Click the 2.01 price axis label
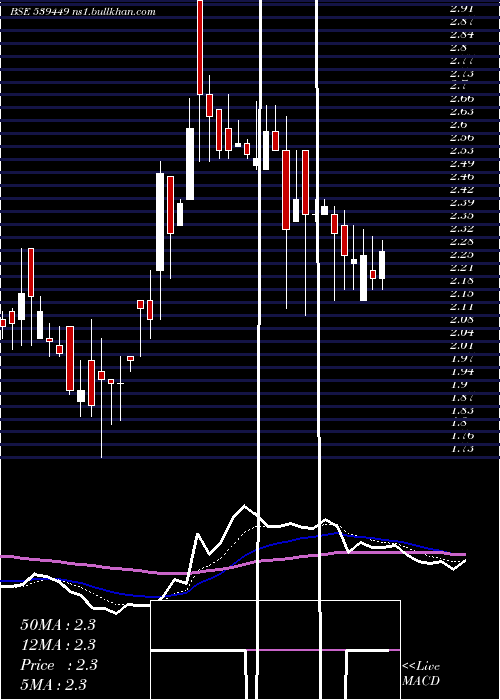This screenshot has width=500, height=700. point(462,345)
